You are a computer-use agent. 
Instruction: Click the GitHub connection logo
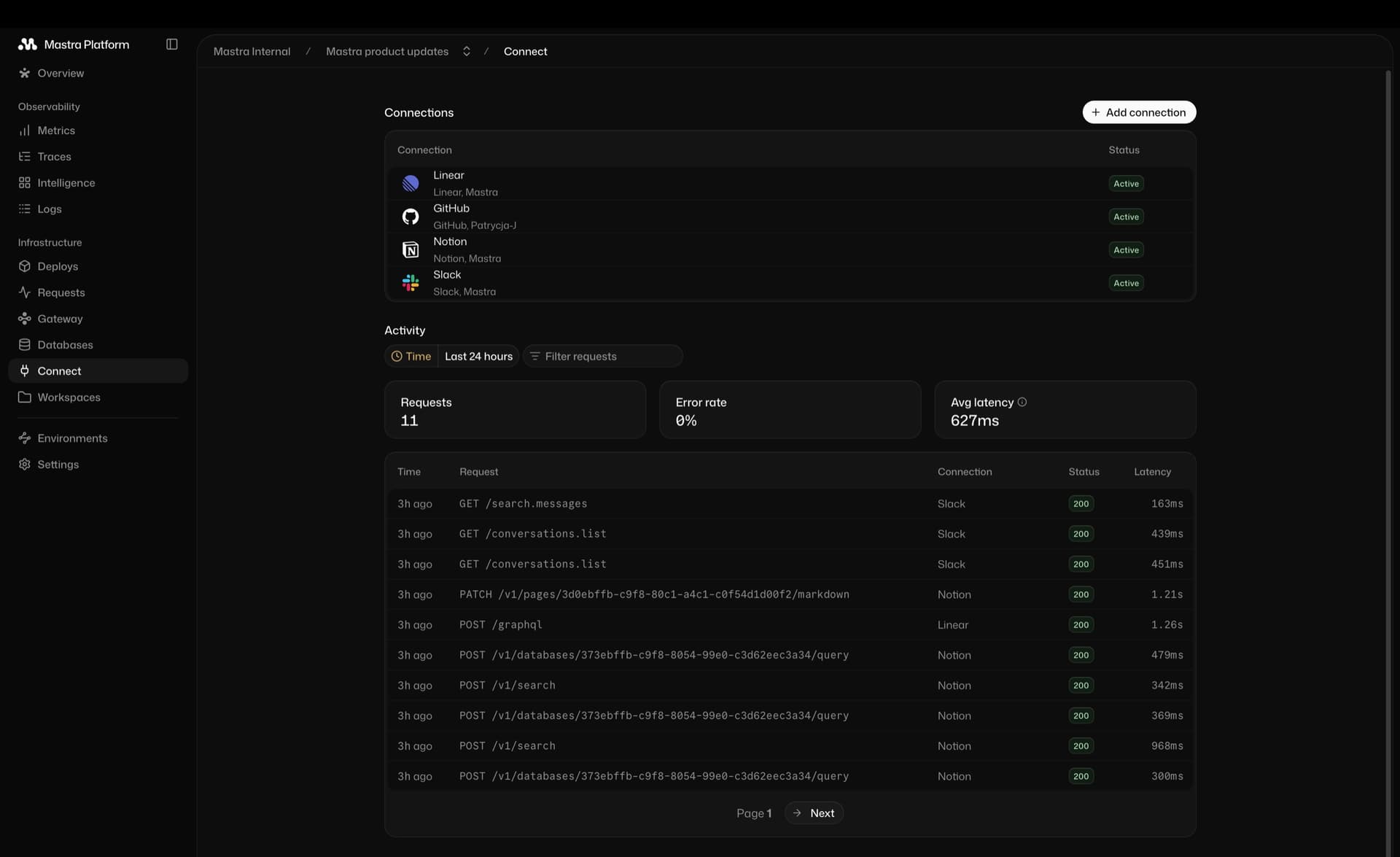point(411,217)
